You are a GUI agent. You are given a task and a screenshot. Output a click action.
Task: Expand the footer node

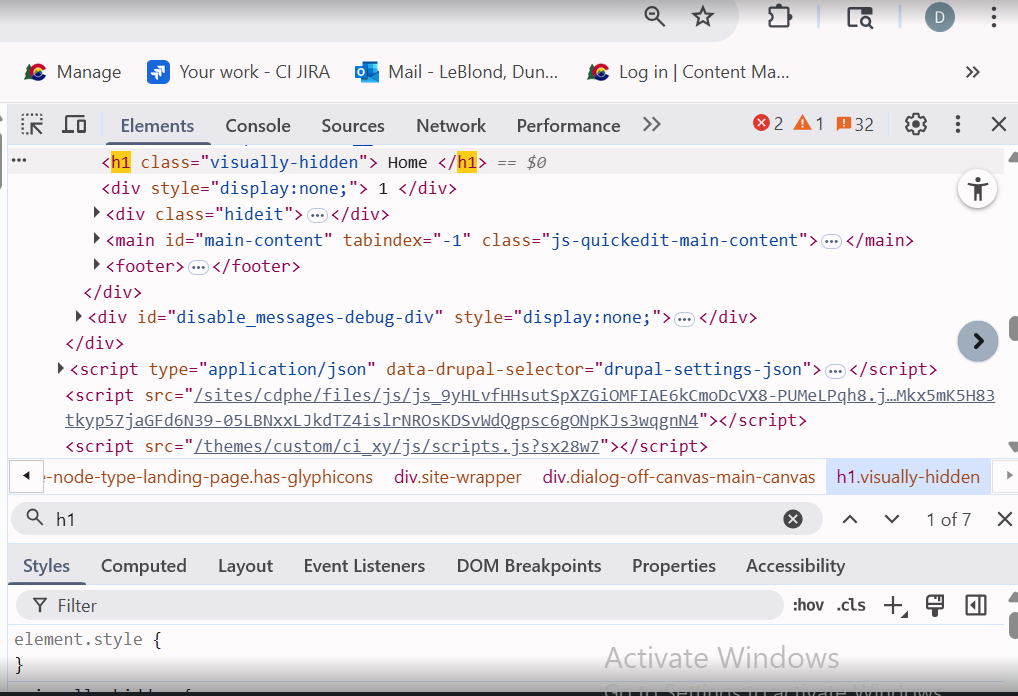tap(97, 264)
